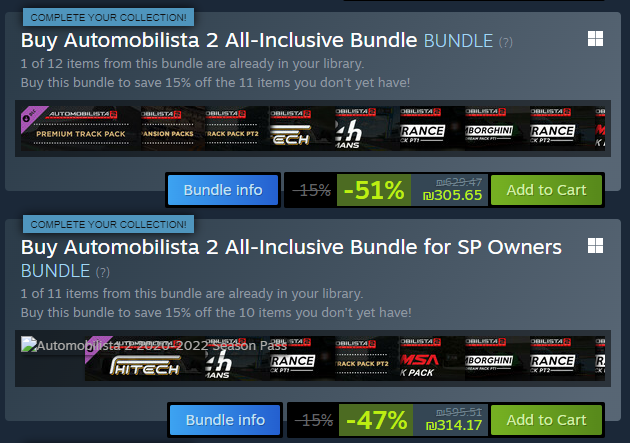Click the (?) help link beside first BUNDLE label

point(505,42)
